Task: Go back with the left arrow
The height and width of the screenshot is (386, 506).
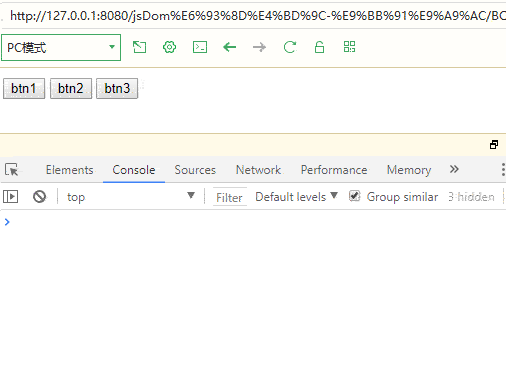Action: [229, 47]
